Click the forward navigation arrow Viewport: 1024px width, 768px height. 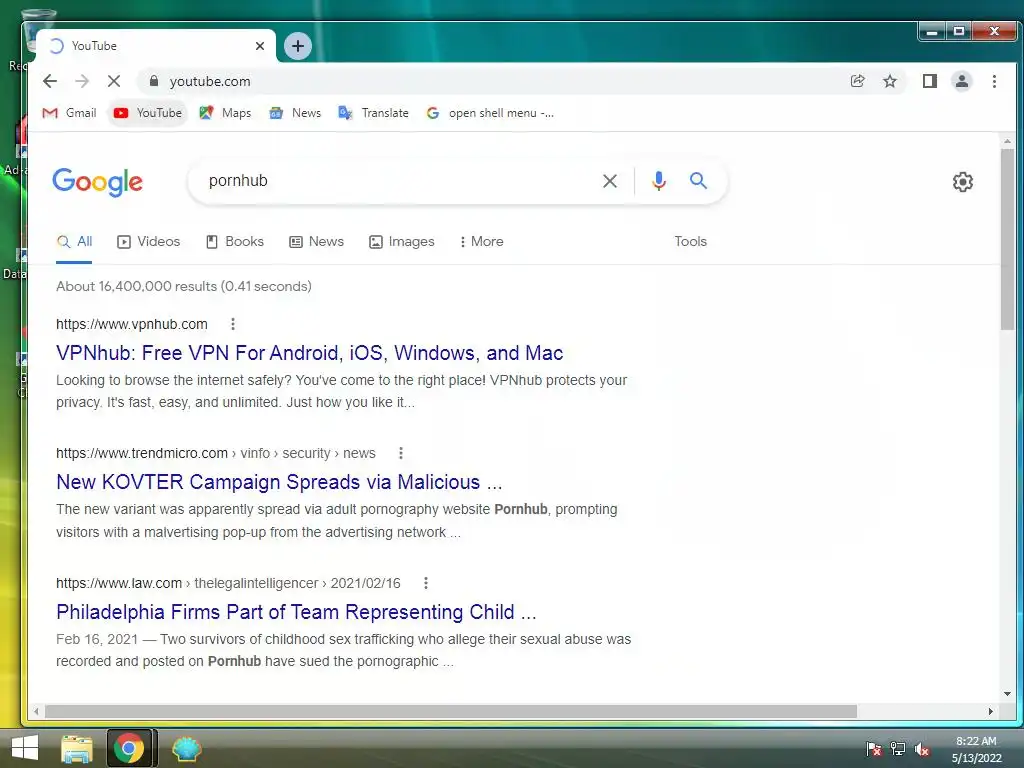82,81
